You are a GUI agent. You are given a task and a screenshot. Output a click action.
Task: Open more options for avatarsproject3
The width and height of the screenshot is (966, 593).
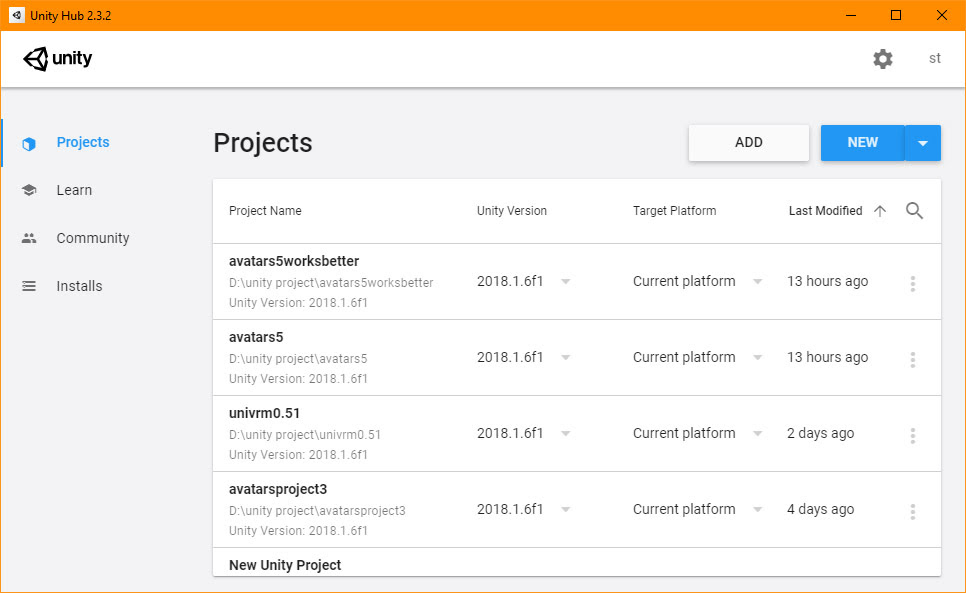pos(912,511)
